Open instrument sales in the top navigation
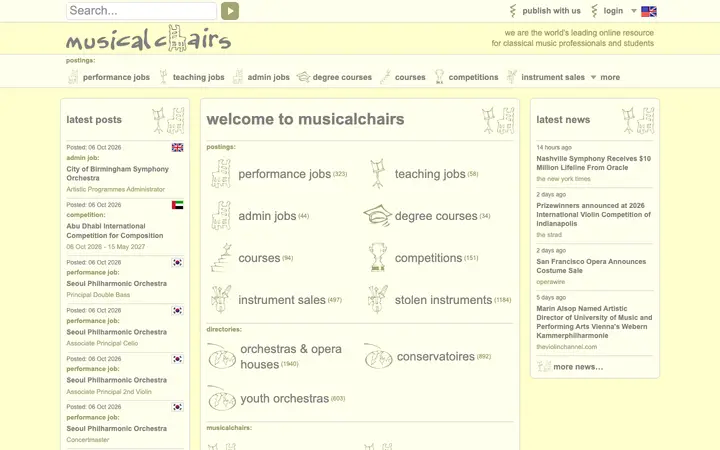Viewport: 720px width, 450px height. click(553, 77)
